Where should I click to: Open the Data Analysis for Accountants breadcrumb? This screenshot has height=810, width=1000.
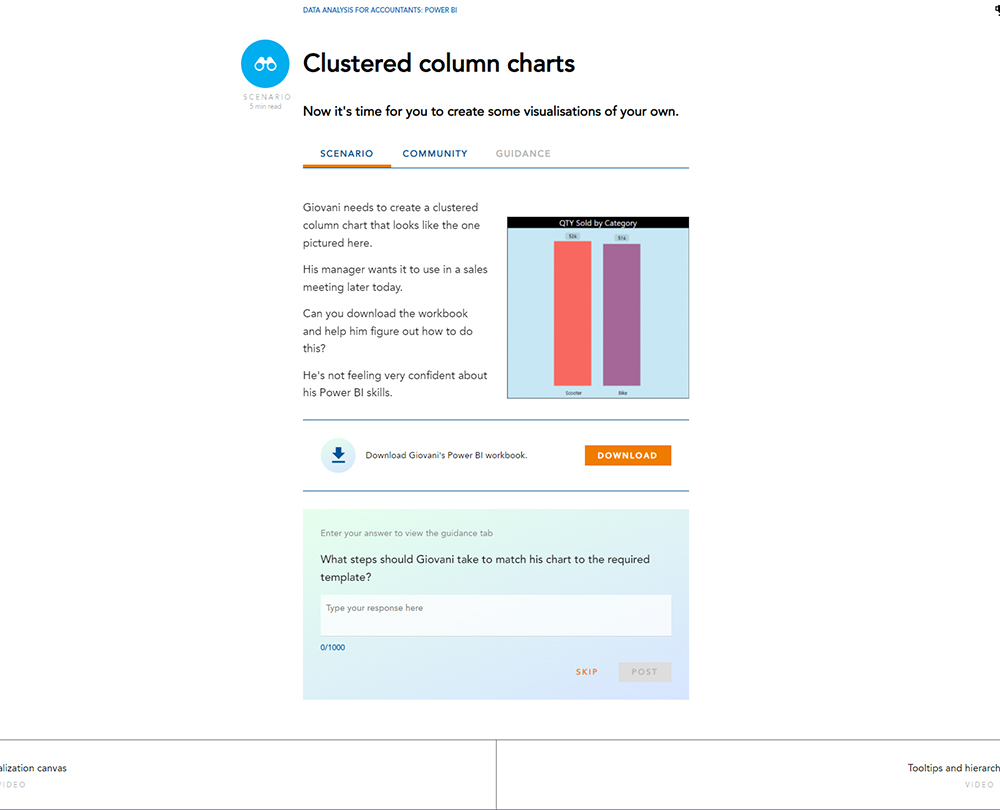380,10
